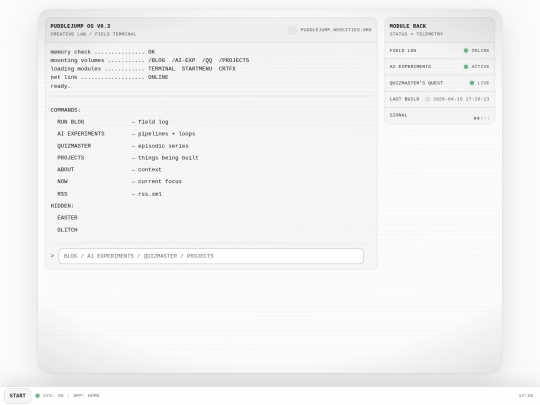This screenshot has height=405, width=540.
Task: Open the FIELD LOG module row
Action: click(x=439, y=51)
